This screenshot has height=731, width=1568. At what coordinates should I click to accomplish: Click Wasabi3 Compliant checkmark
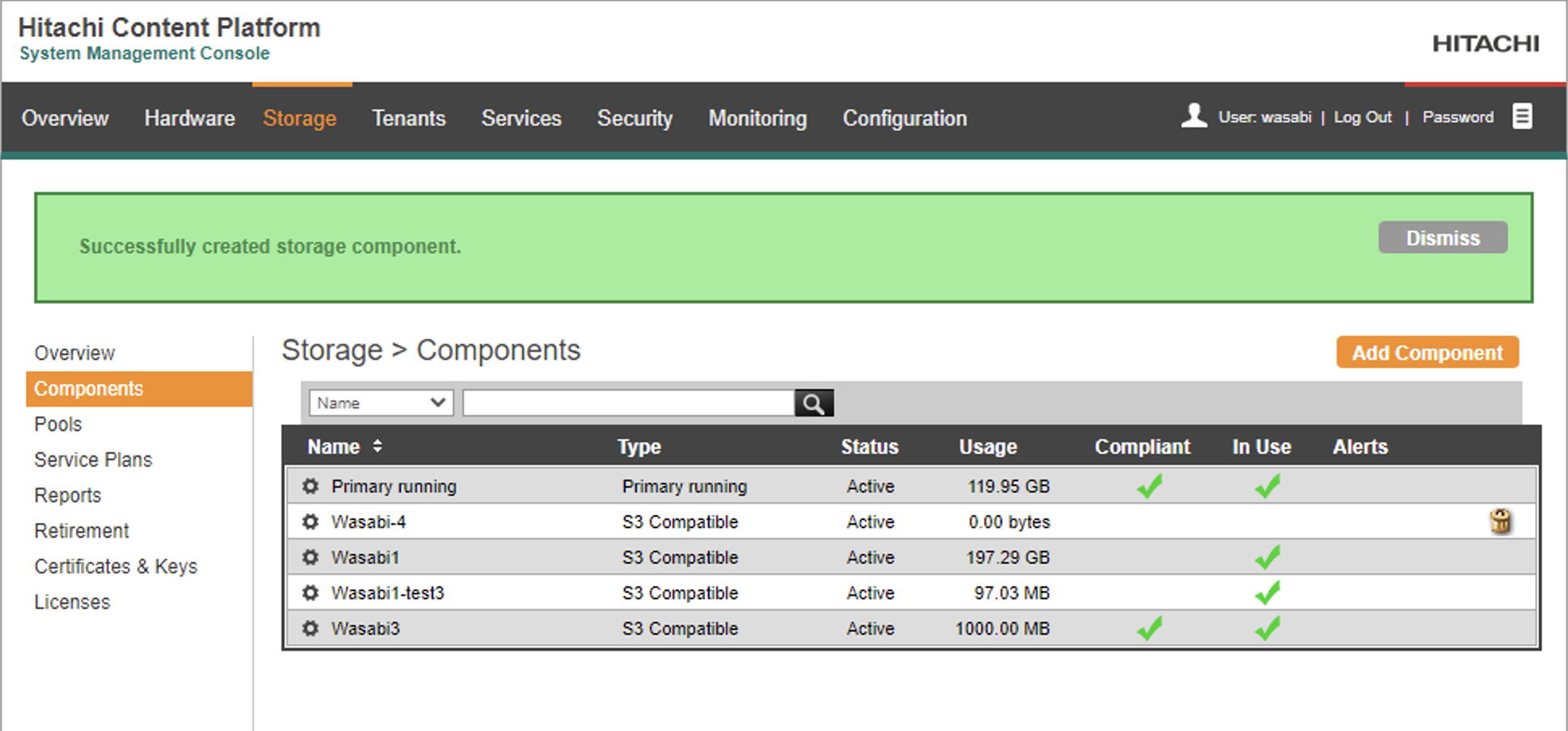point(1149,628)
